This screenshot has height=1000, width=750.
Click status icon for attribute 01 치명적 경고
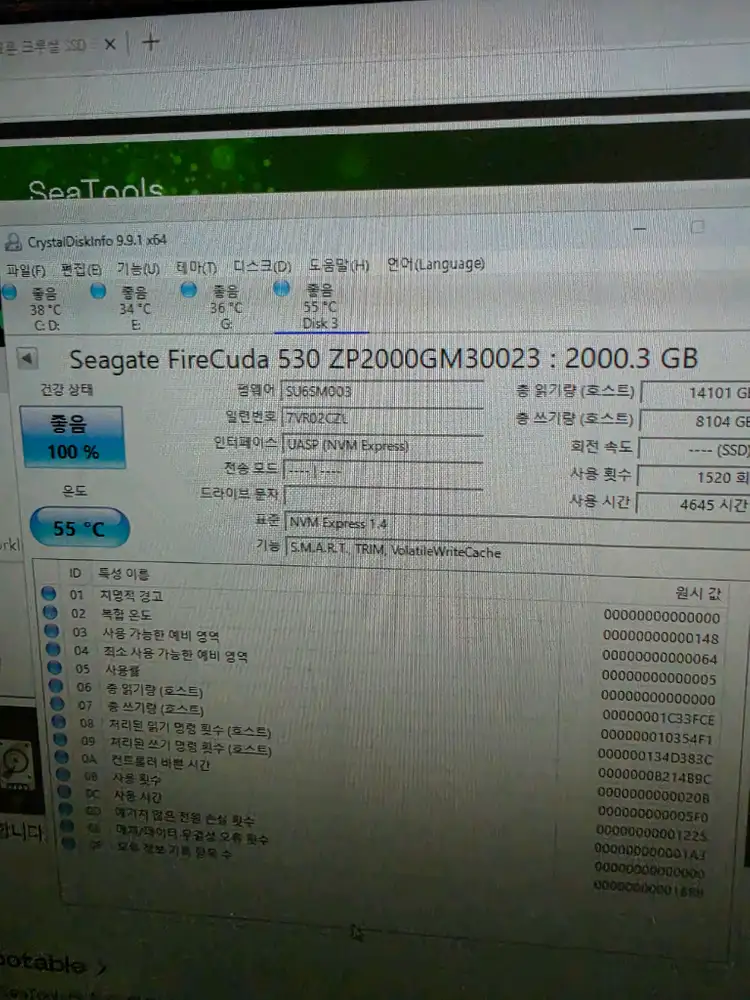click(48, 593)
